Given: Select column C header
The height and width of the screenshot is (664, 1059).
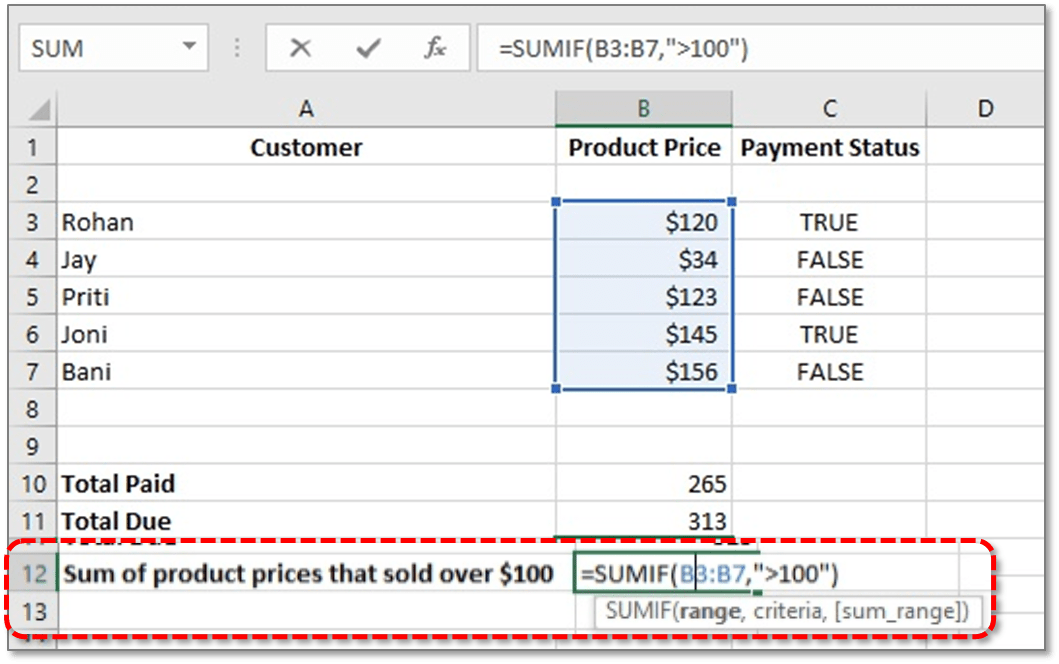Looking at the screenshot, I should pyautogui.click(x=829, y=109).
